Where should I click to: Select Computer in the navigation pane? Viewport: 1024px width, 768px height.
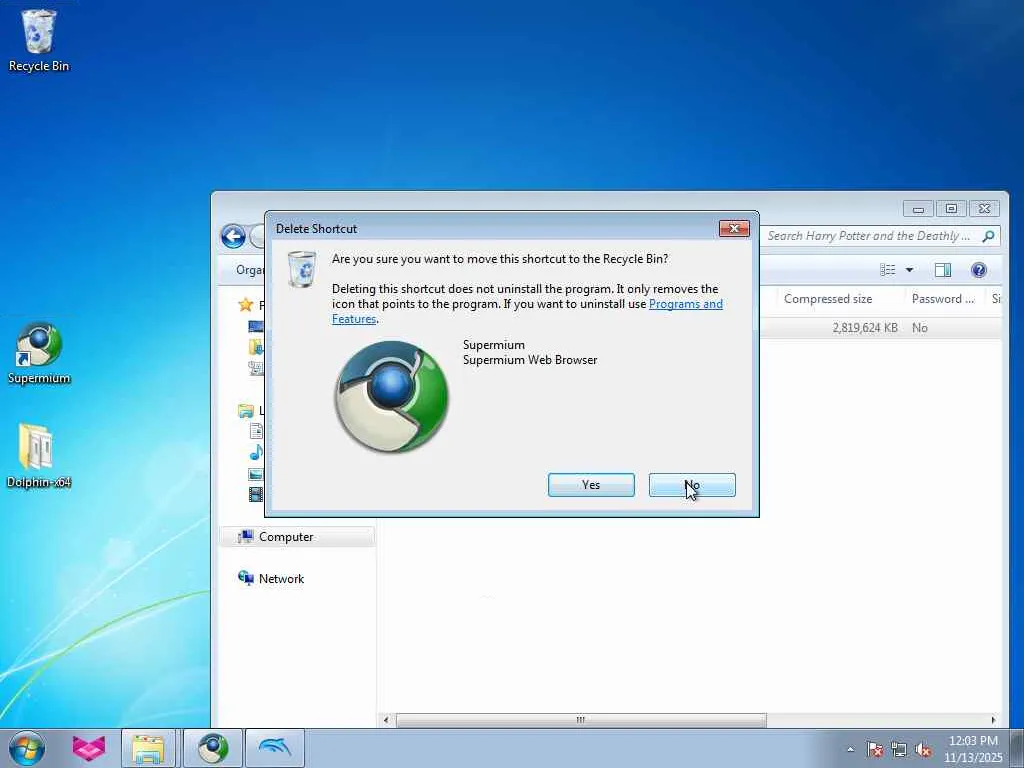(x=297, y=537)
